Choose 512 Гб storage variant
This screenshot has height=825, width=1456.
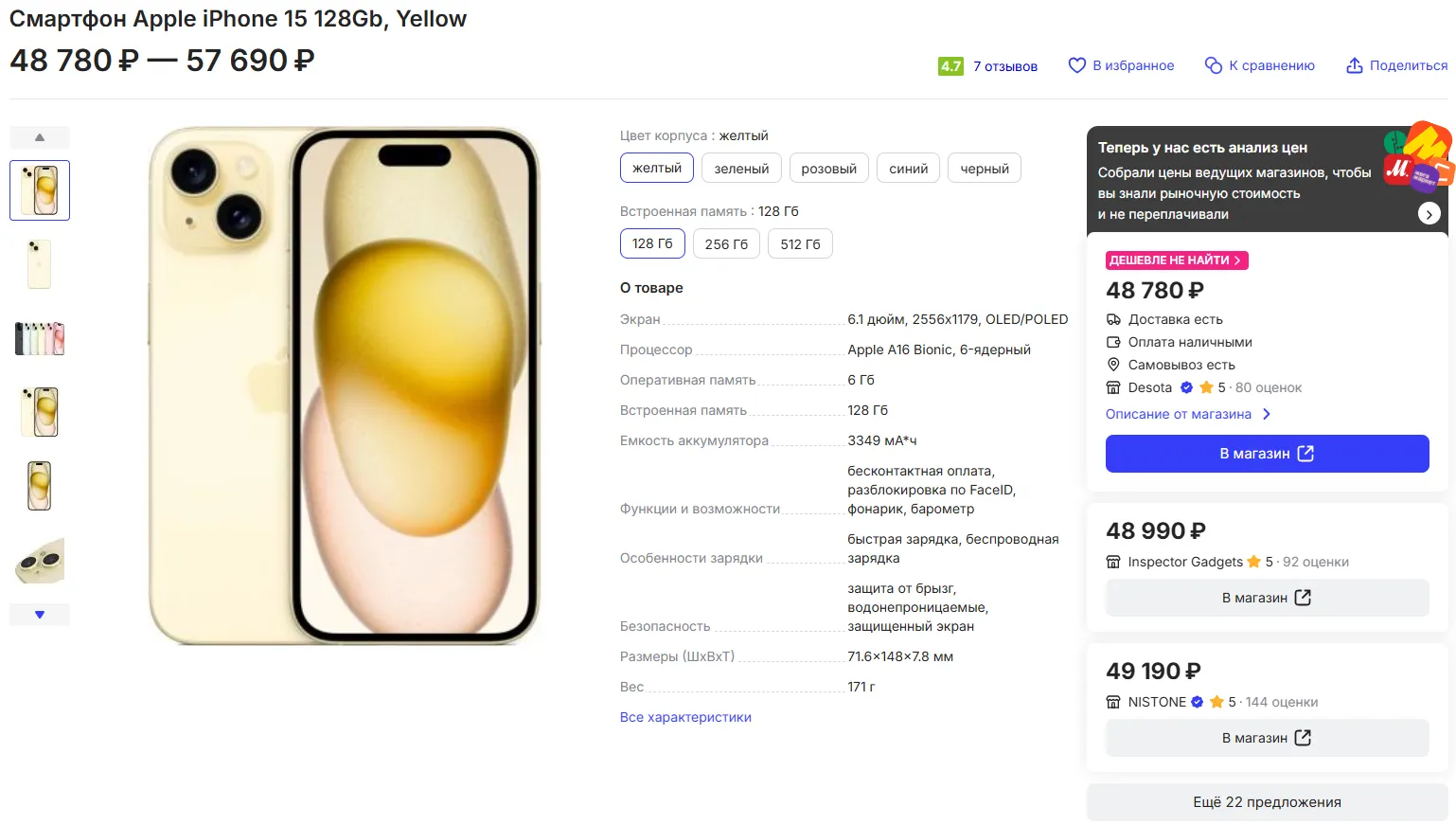click(x=800, y=244)
